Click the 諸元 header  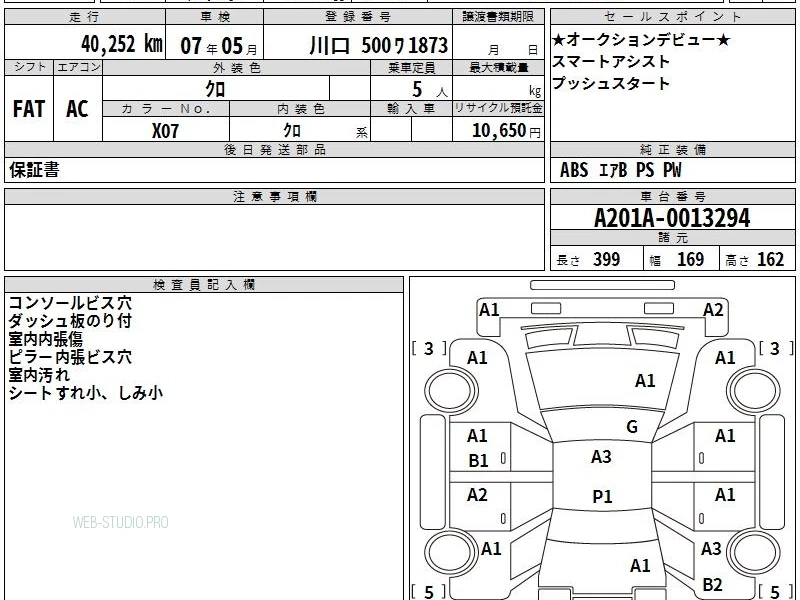[x=672, y=237]
